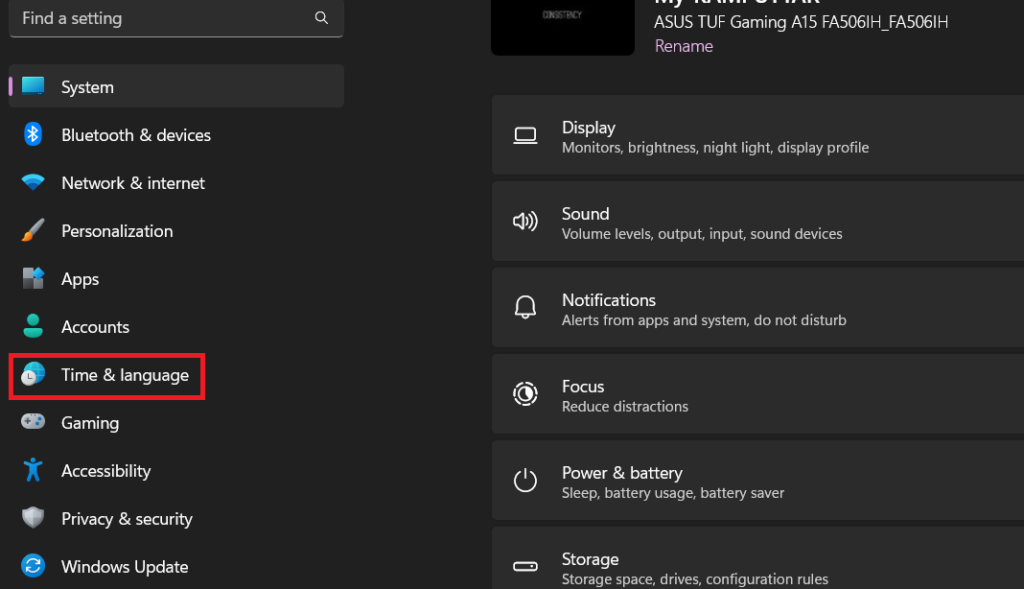This screenshot has width=1024, height=589.
Task: Go to Notifications settings
Action: click(757, 309)
